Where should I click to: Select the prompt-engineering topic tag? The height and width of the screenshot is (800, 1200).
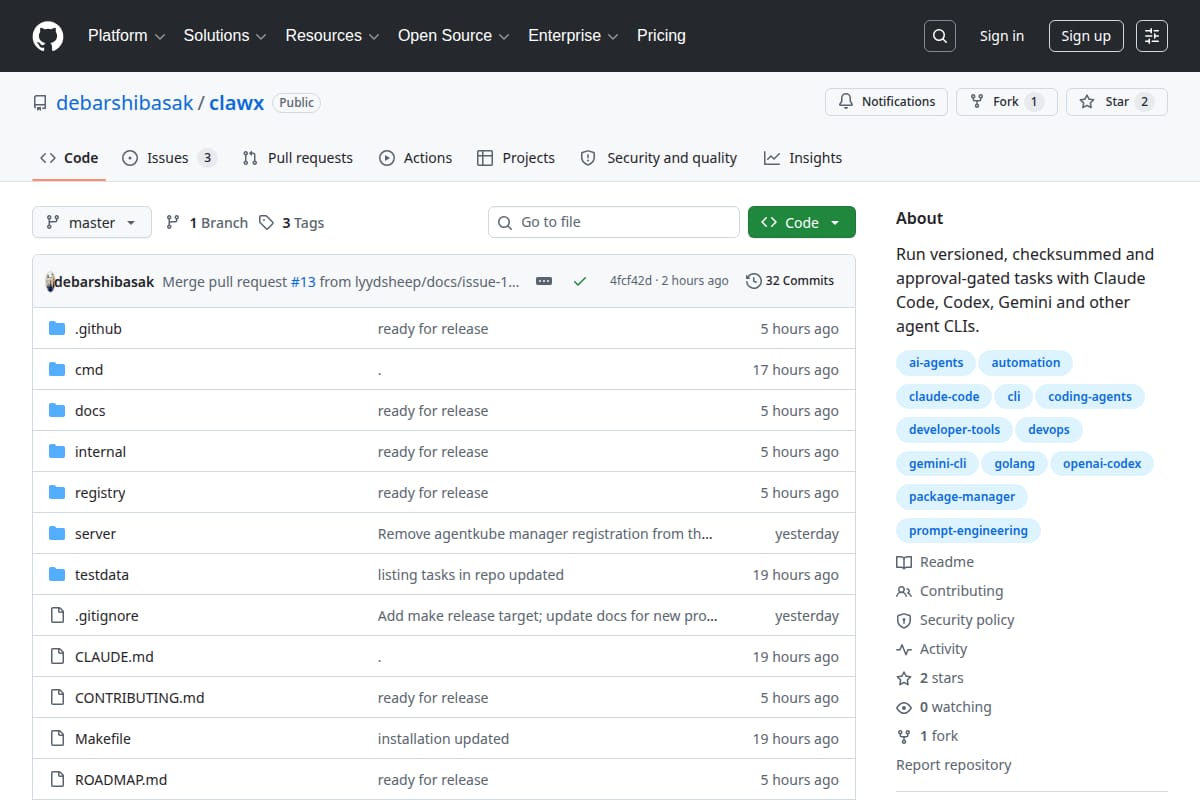click(x=968, y=531)
